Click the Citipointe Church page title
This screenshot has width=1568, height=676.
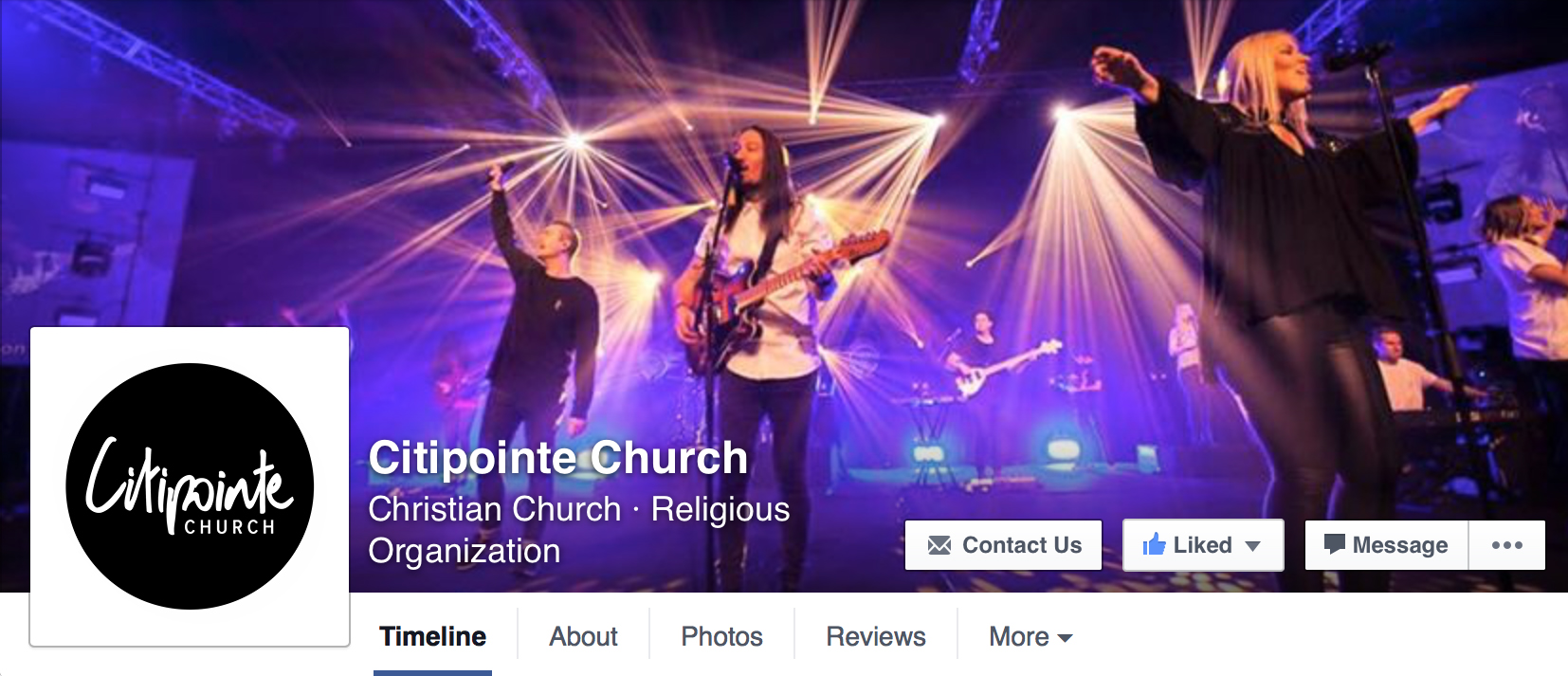pyautogui.click(x=558, y=458)
